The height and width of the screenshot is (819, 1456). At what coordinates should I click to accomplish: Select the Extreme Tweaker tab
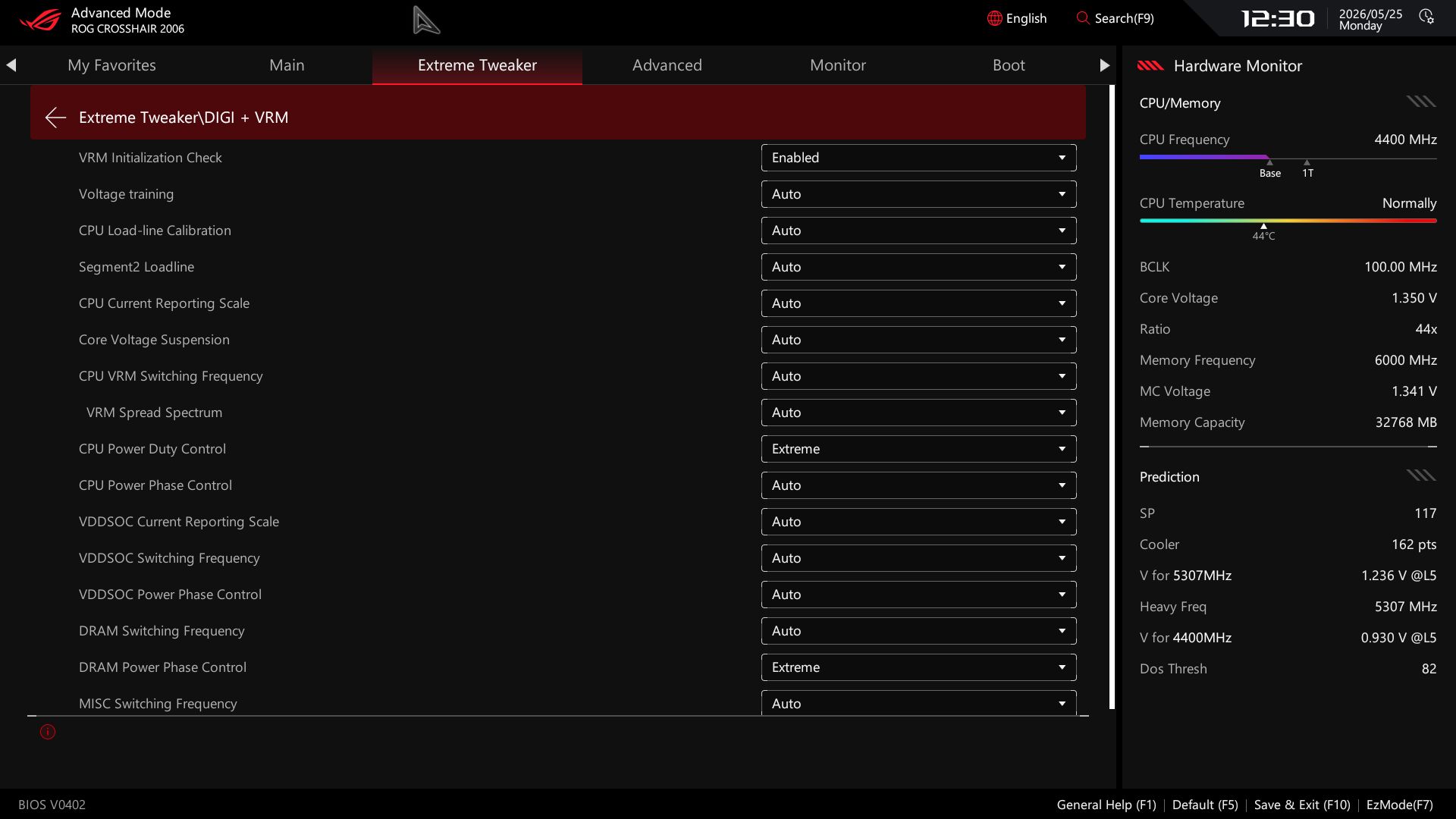(x=477, y=65)
